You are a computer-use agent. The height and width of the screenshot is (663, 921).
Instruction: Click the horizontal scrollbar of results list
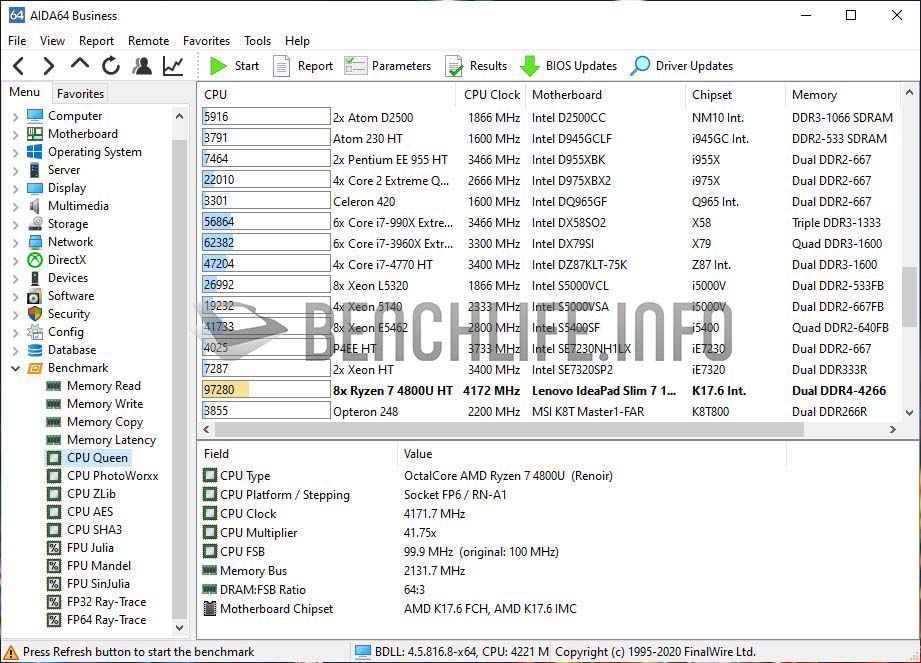pos(509,430)
